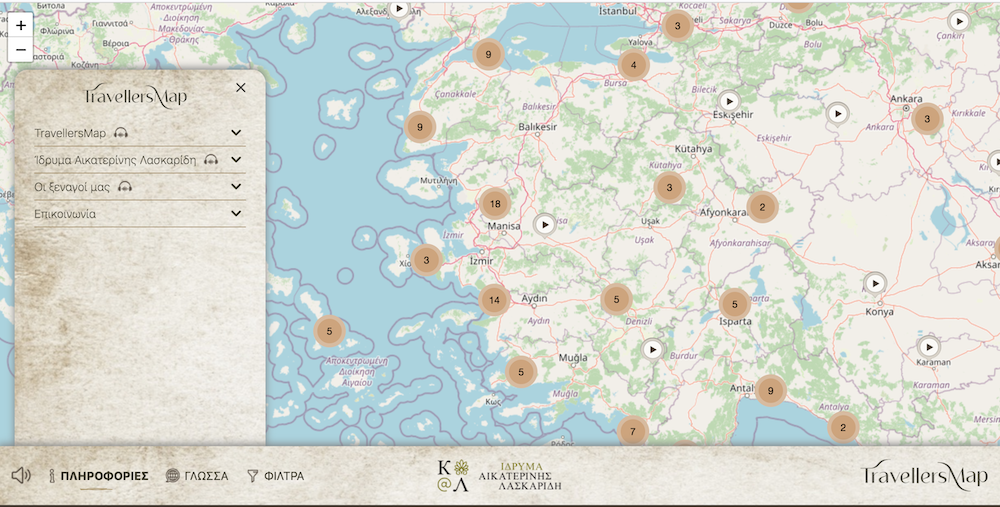Play audio for Ίδρυμα Αικατερίνης Λασκαρίδη section
Image resolution: width=1000 pixels, height=507 pixels.
(x=211, y=160)
